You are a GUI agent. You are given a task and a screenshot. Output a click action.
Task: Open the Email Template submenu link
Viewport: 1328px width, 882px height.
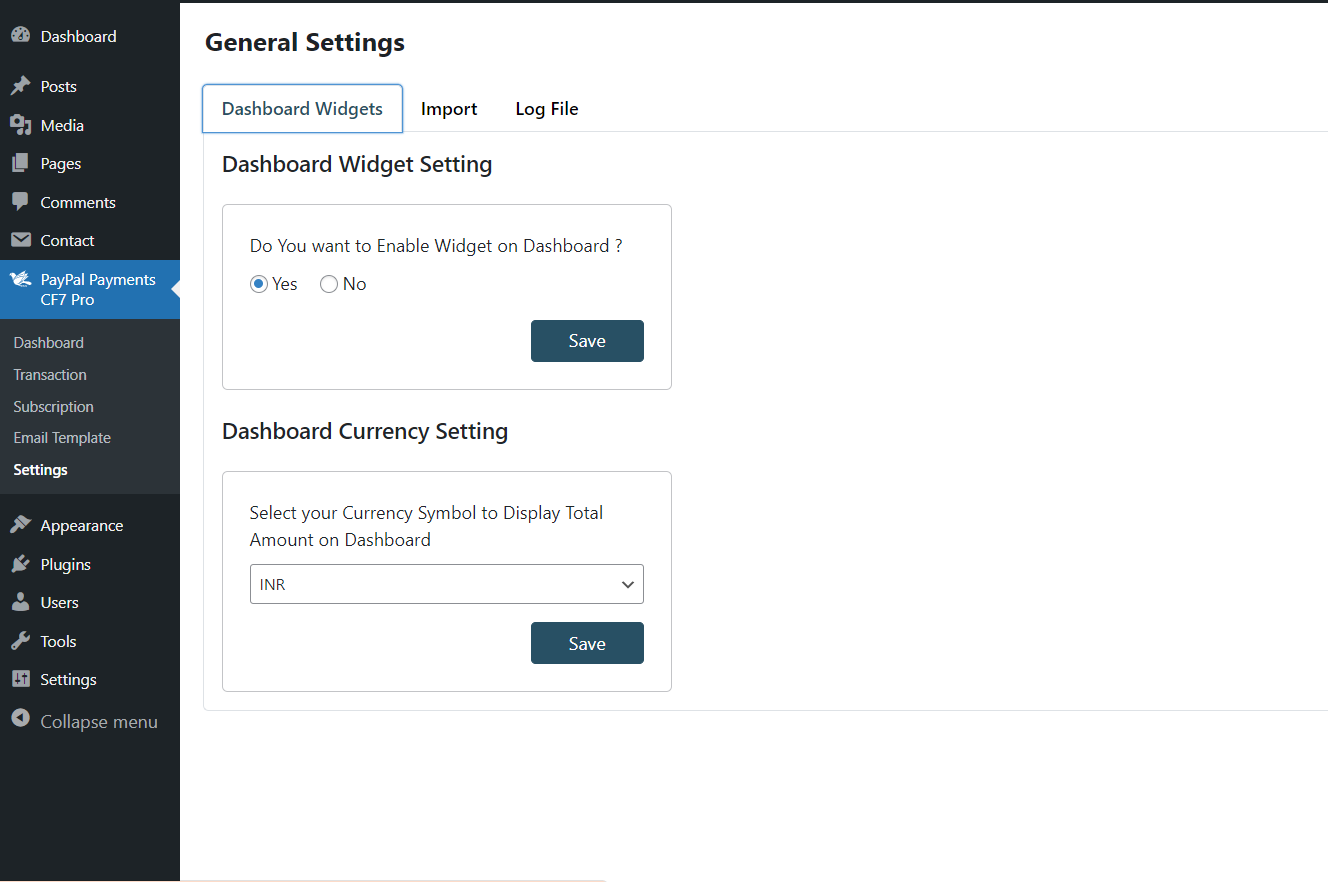(x=62, y=438)
